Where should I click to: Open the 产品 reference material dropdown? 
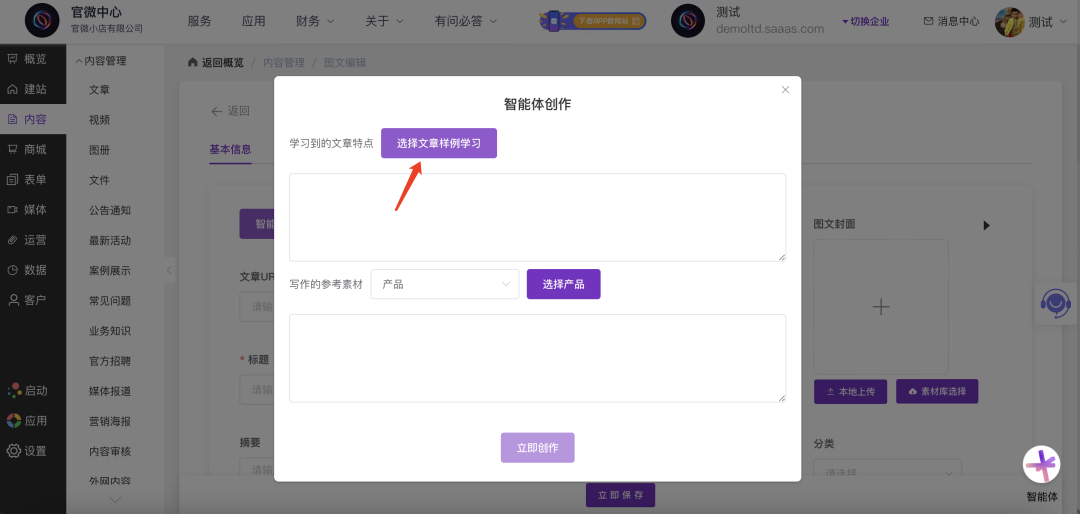tap(444, 284)
